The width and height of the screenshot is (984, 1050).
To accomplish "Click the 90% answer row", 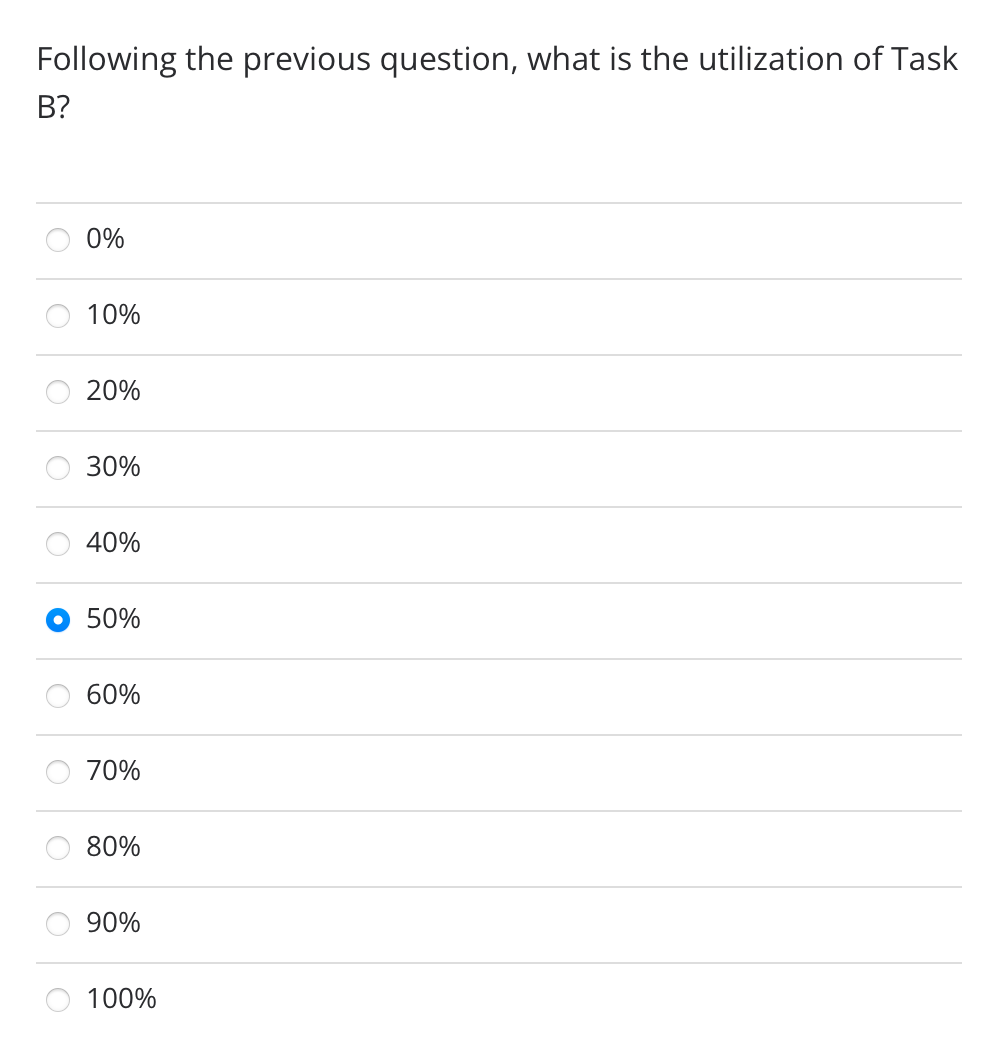I will point(400,924).
